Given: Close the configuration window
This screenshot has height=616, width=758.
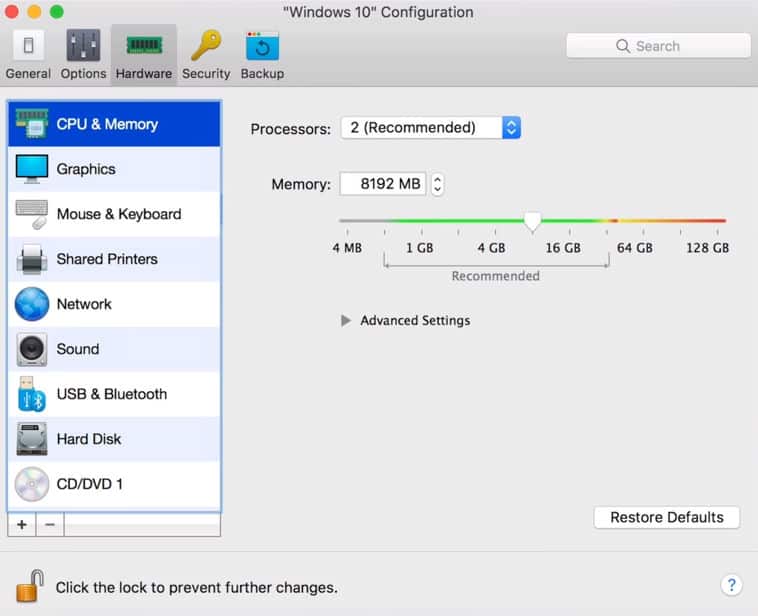Looking at the screenshot, I should 12,11.
